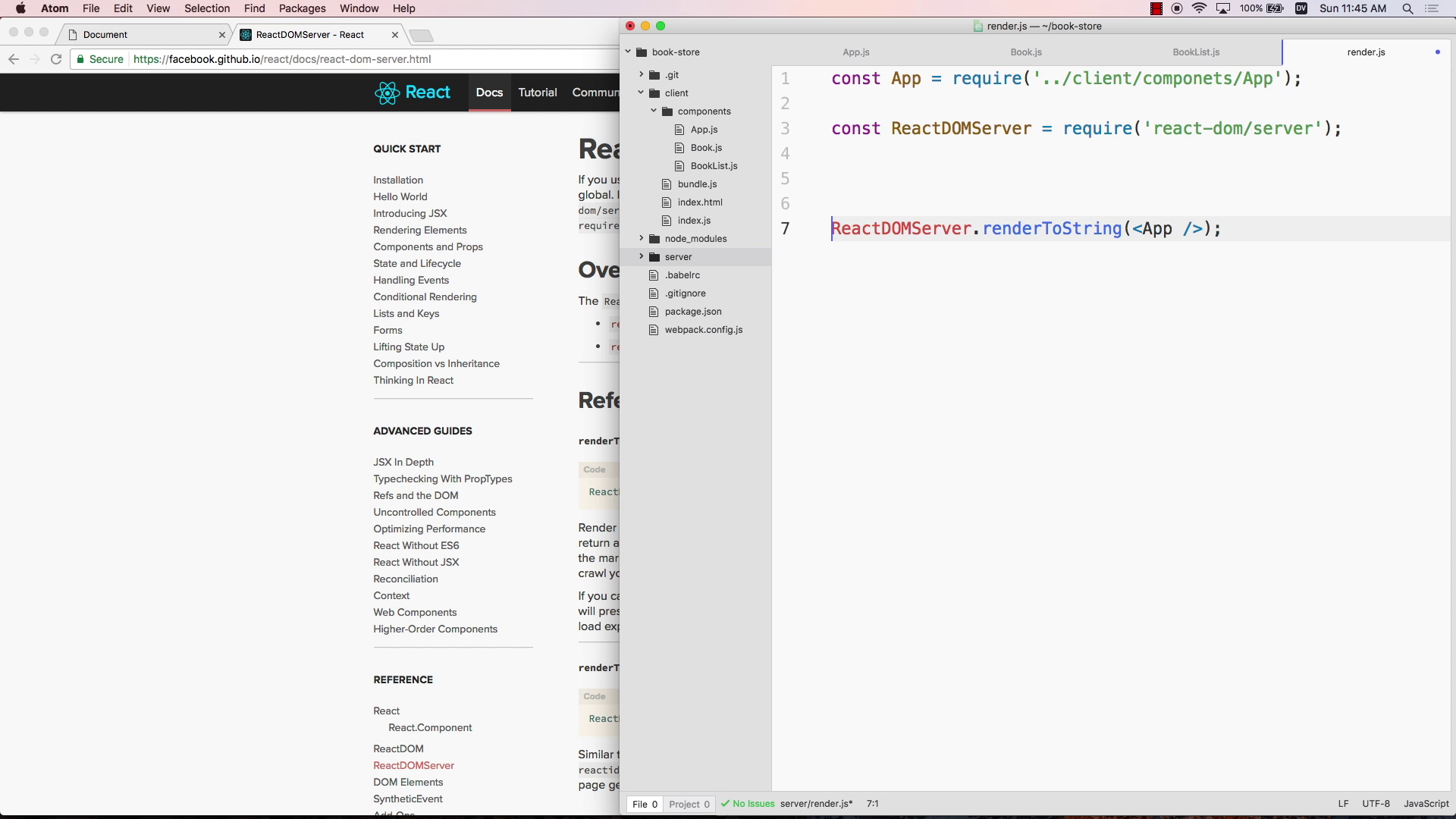
Task: Click the File 0 linter button
Action: coord(645,804)
